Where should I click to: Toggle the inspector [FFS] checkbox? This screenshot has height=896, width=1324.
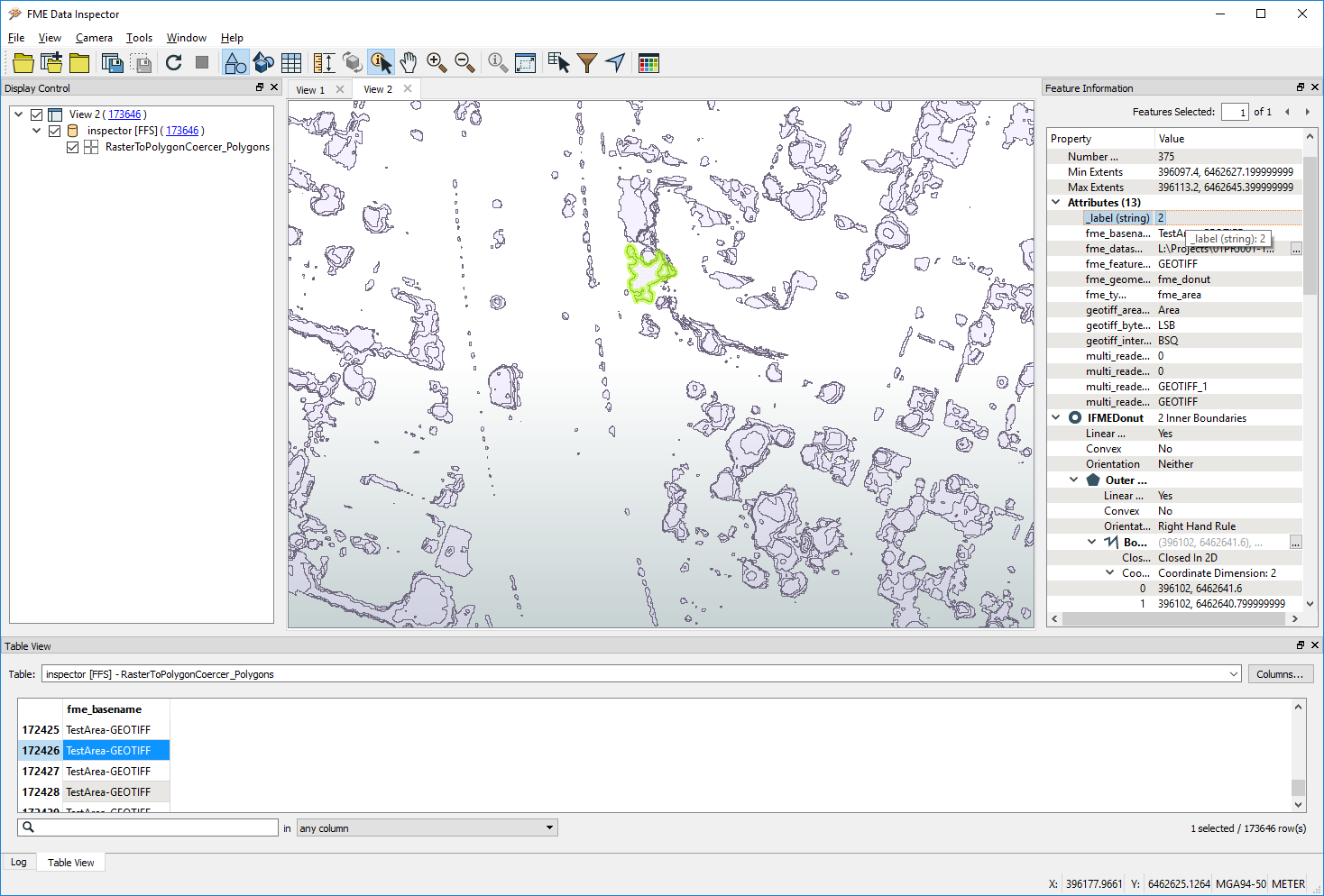pyautogui.click(x=54, y=131)
